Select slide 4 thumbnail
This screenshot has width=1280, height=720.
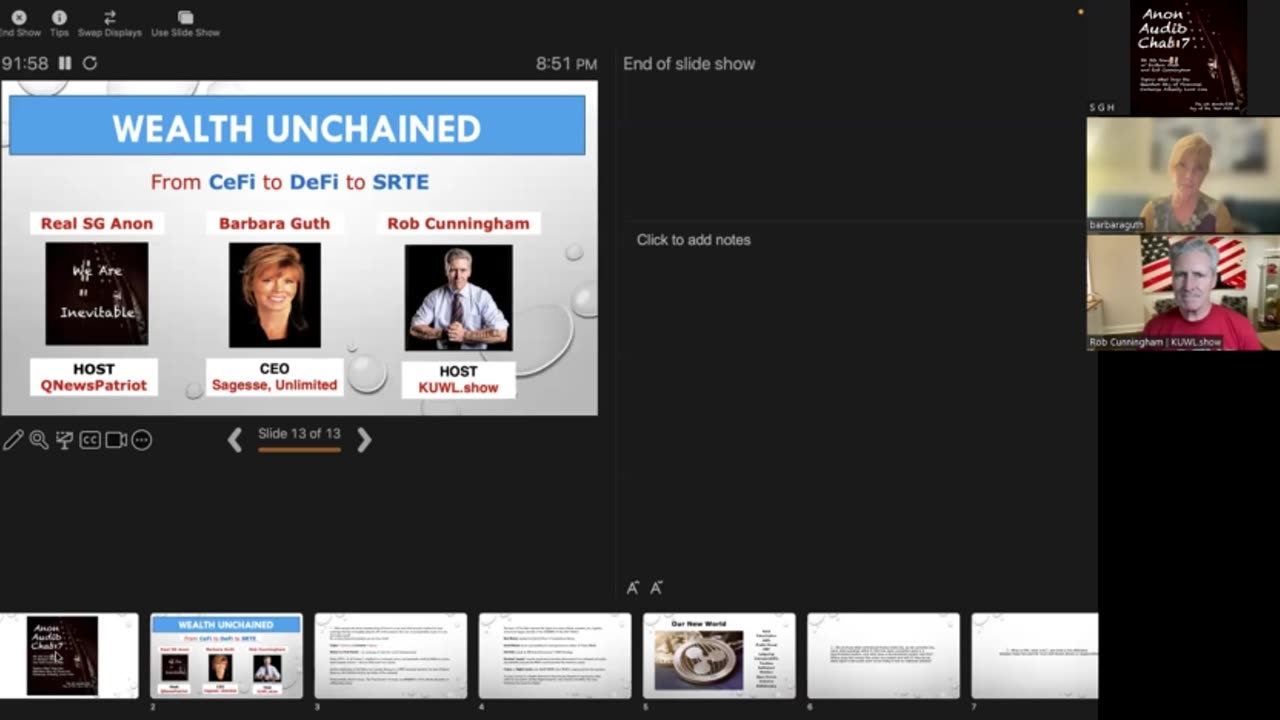point(555,656)
